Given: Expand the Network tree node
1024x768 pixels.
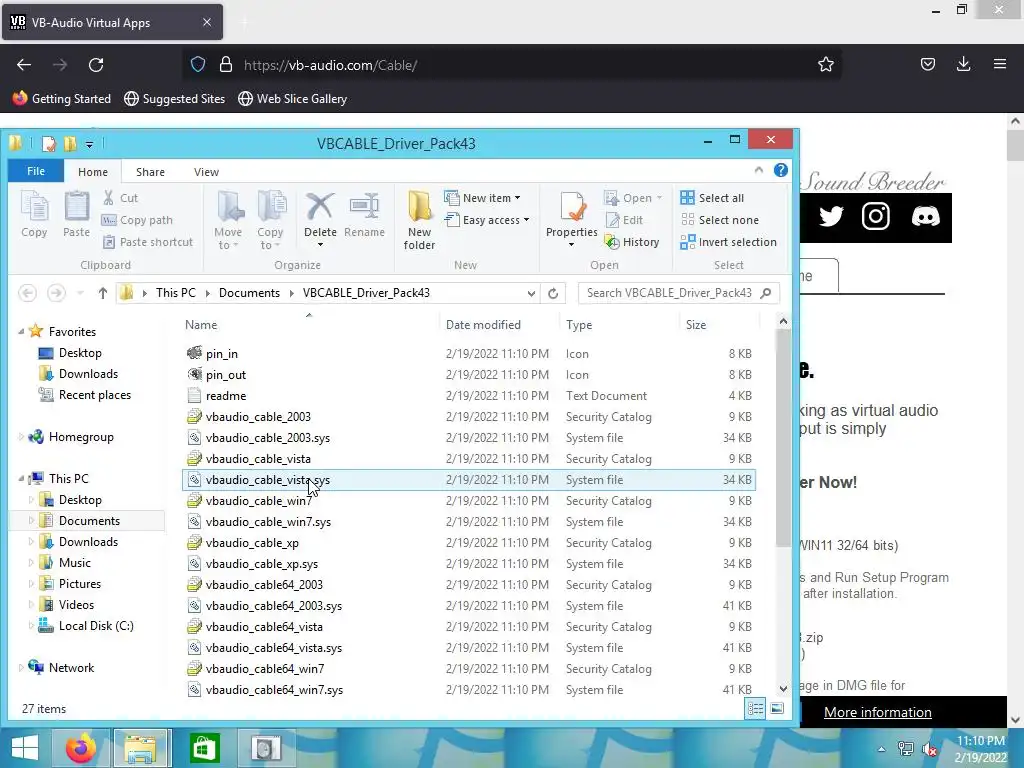Looking at the screenshot, I should click(x=21, y=667).
